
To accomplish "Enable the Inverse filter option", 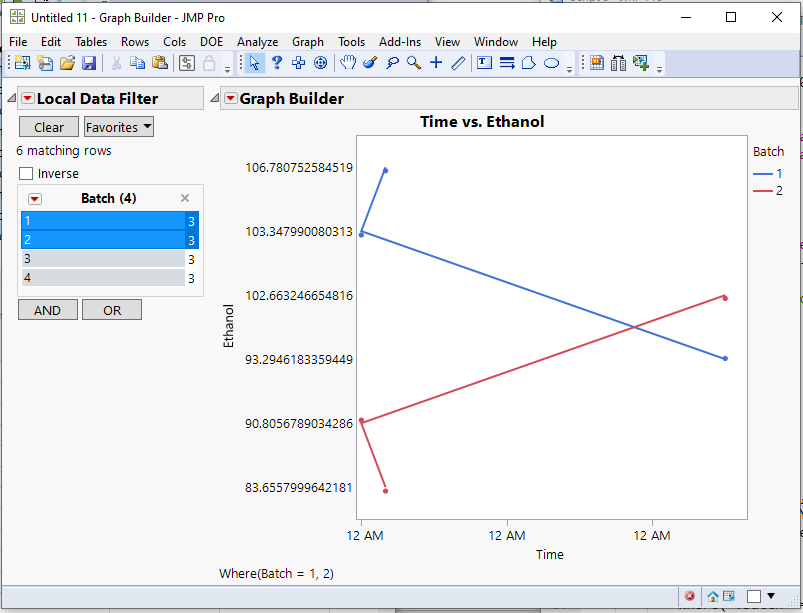I will (x=26, y=172).
